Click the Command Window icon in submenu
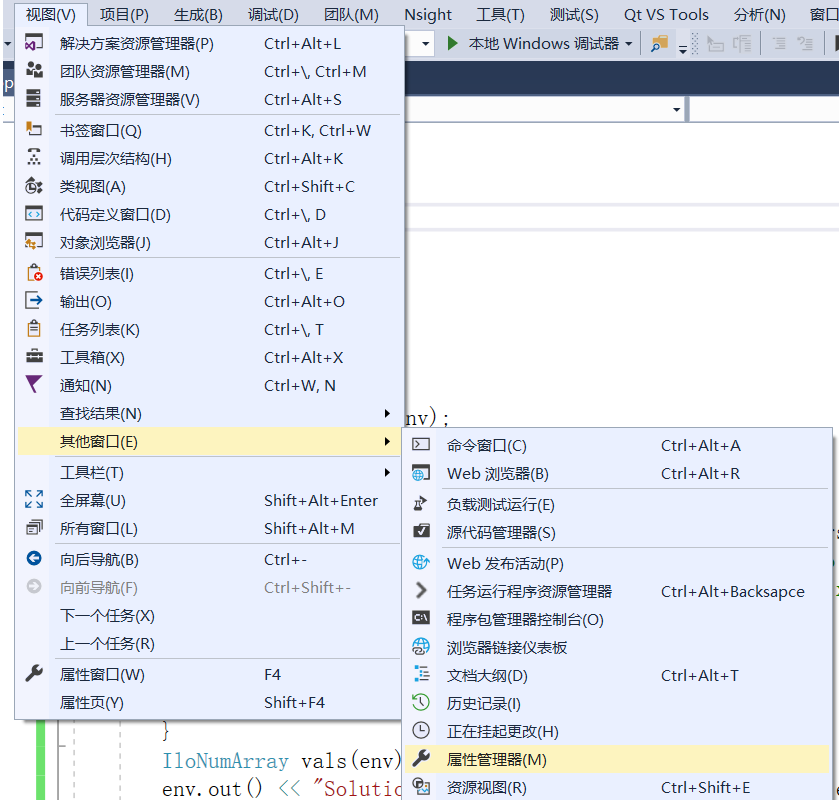This screenshot has height=800, width=839. point(421,444)
